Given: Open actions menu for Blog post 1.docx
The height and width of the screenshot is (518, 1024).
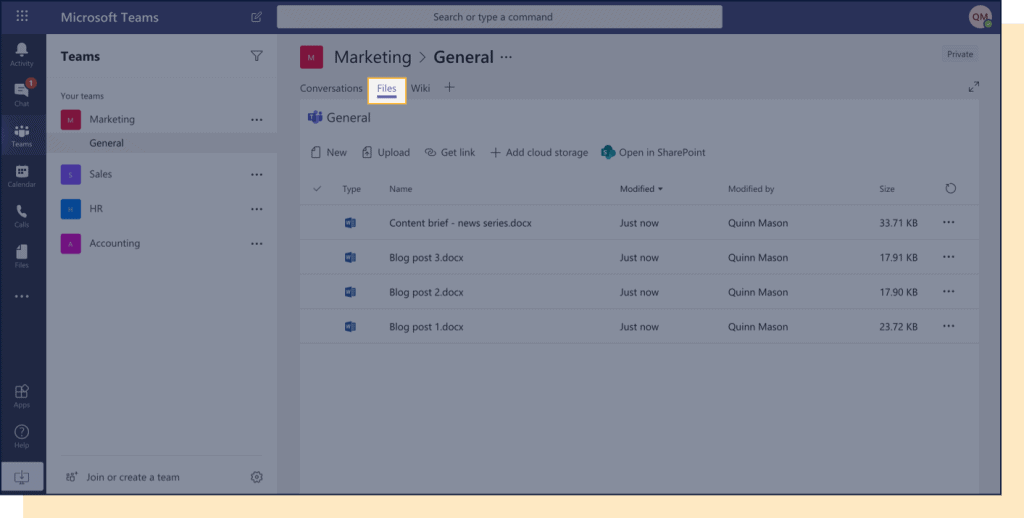Looking at the screenshot, I should pyautogui.click(x=949, y=327).
